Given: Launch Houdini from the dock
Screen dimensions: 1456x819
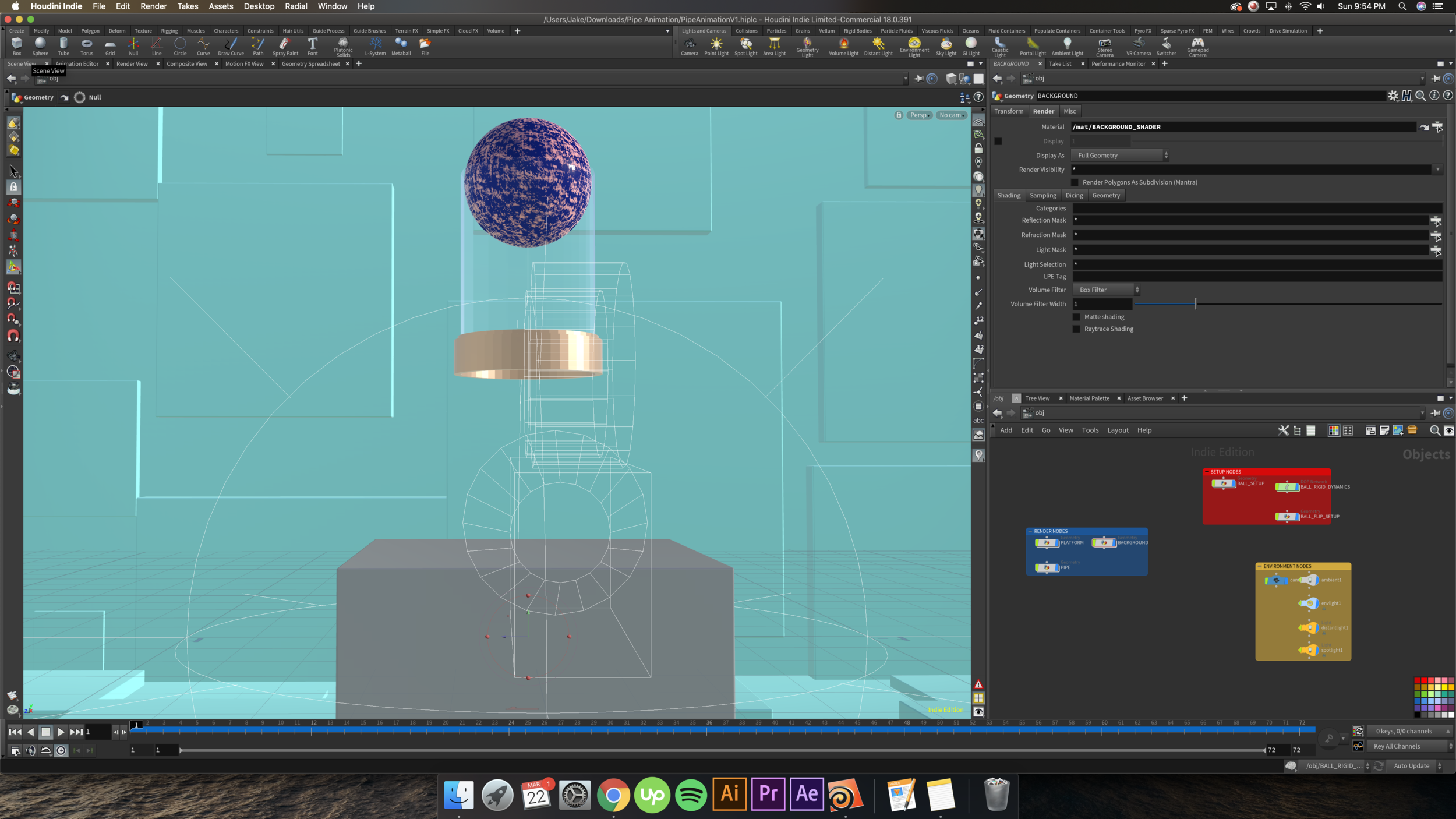Looking at the screenshot, I should (846, 794).
